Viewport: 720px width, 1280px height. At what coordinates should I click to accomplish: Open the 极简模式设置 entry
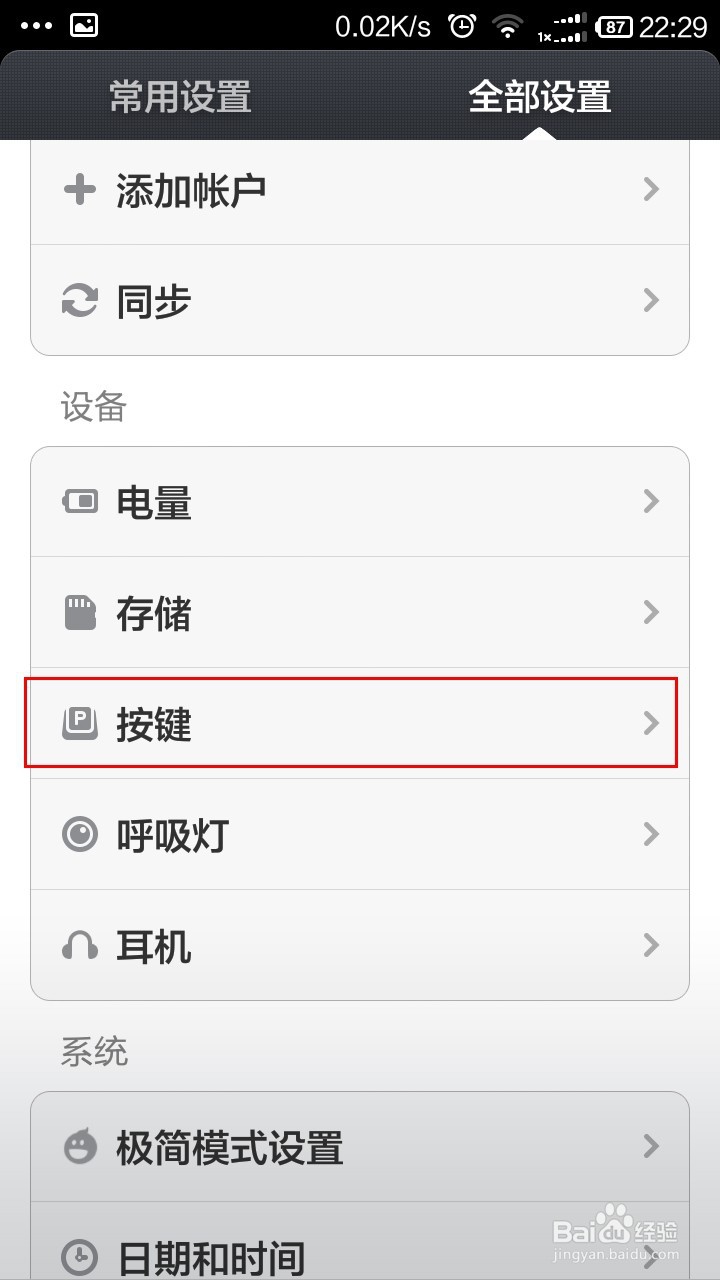point(360,1146)
